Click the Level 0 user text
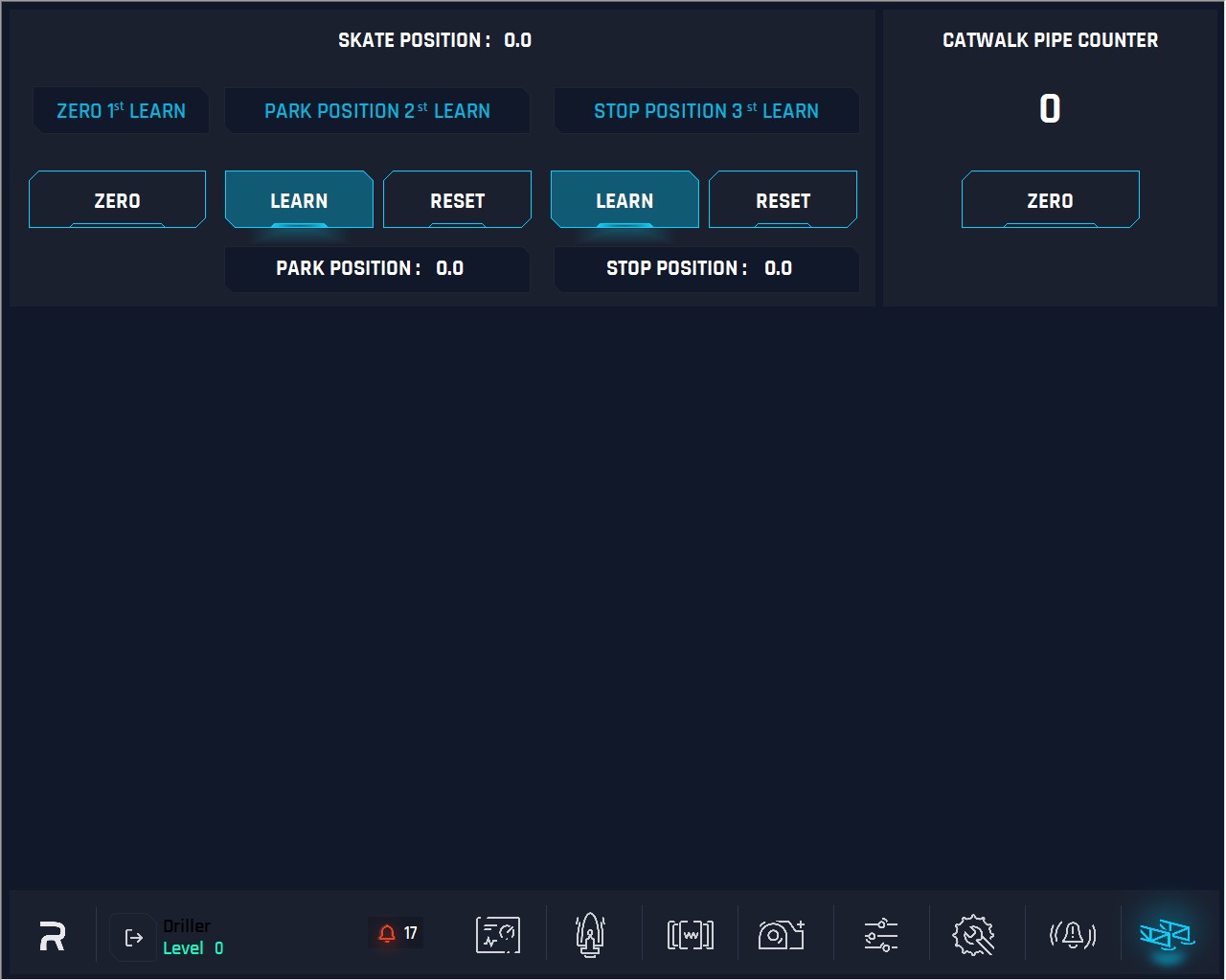1226x980 pixels. [193, 947]
